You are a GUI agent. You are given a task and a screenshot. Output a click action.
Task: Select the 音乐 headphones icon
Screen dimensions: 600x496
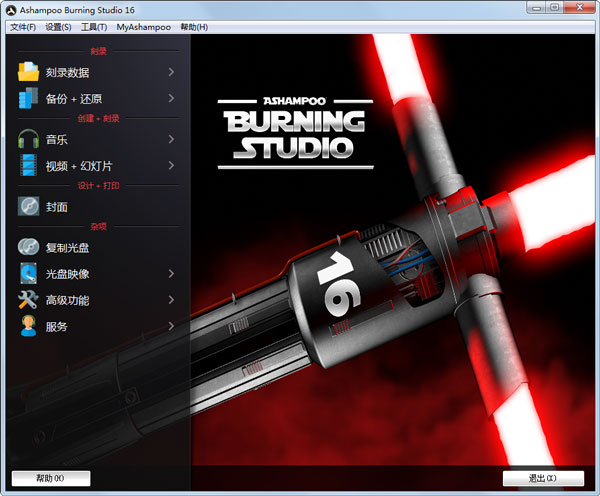tap(28, 140)
